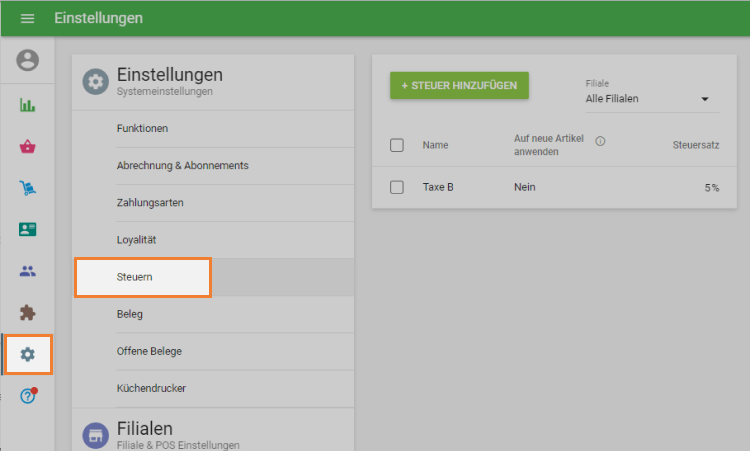The height and width of the screenshot is (451, 750).
Task: Select Küchendrucker in settings list
Action: tap(151, 388)
